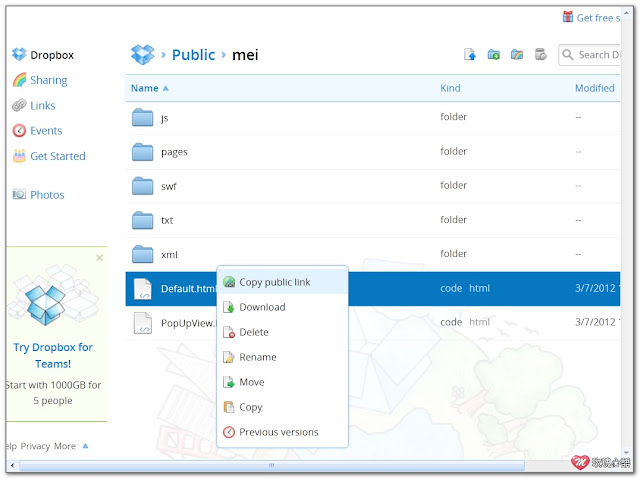This screenshot has width=640, height=479.
Task: Choose Rename from context menu
Action: 282,357
